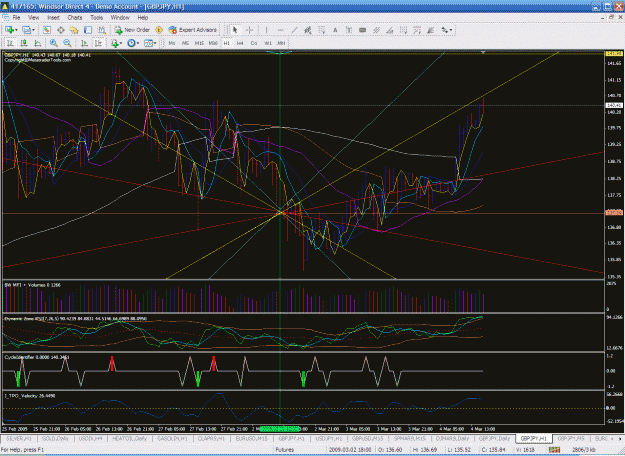Click the 140.41 current price label

coord(614,105)
